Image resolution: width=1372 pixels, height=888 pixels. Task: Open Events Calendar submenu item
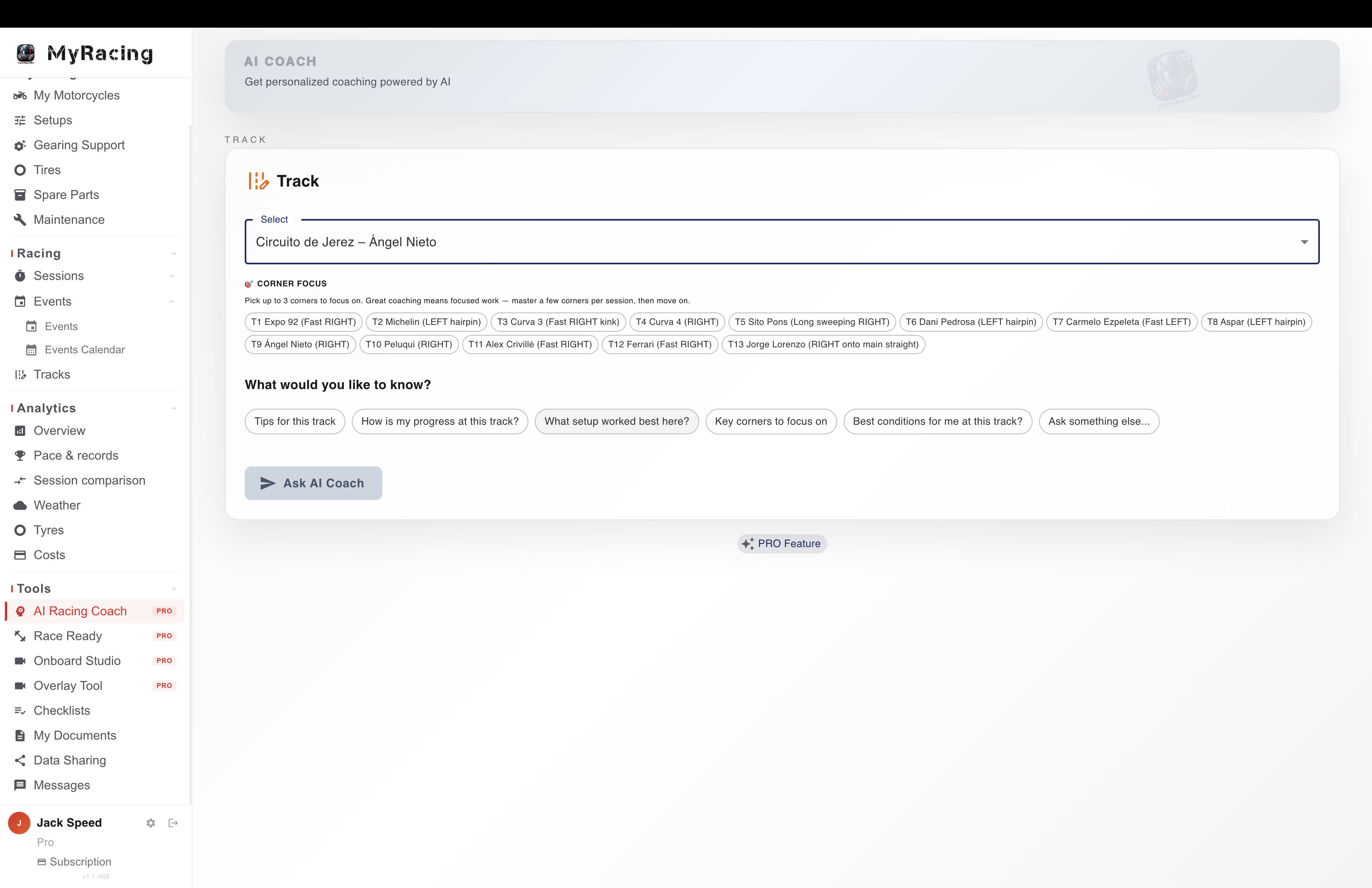pos(85,350)
